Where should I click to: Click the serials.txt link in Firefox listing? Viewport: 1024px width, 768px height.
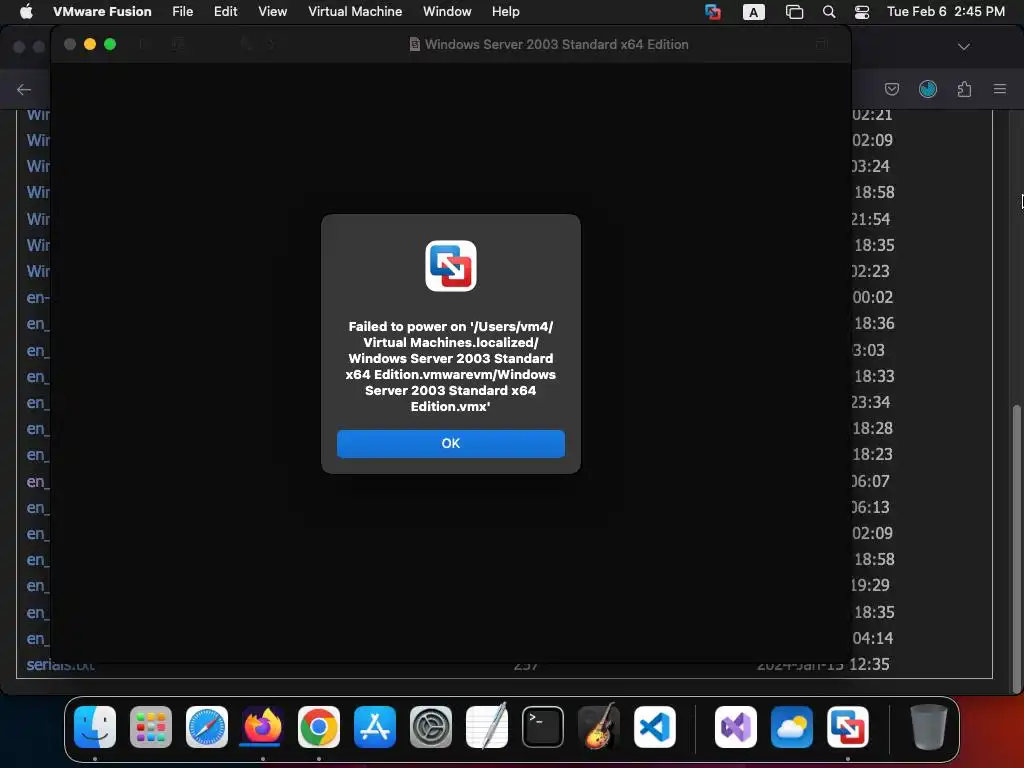coord(60,665)
